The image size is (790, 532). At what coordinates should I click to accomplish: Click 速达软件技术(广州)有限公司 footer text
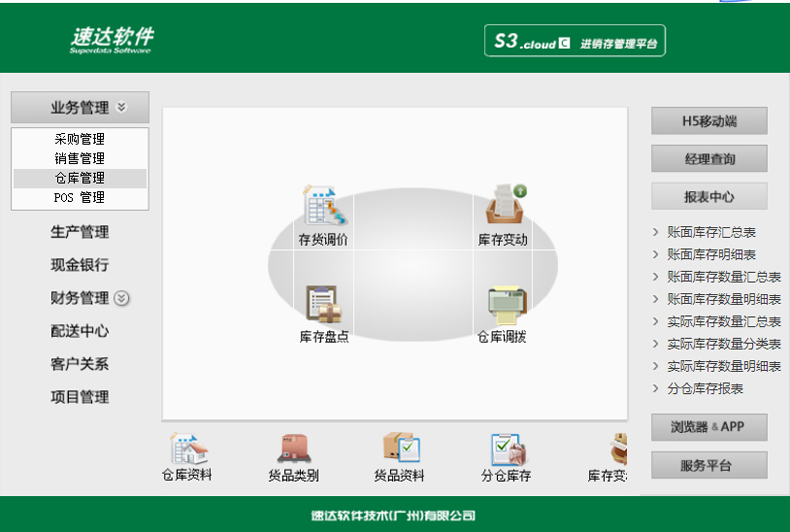[x=393, y=515]
